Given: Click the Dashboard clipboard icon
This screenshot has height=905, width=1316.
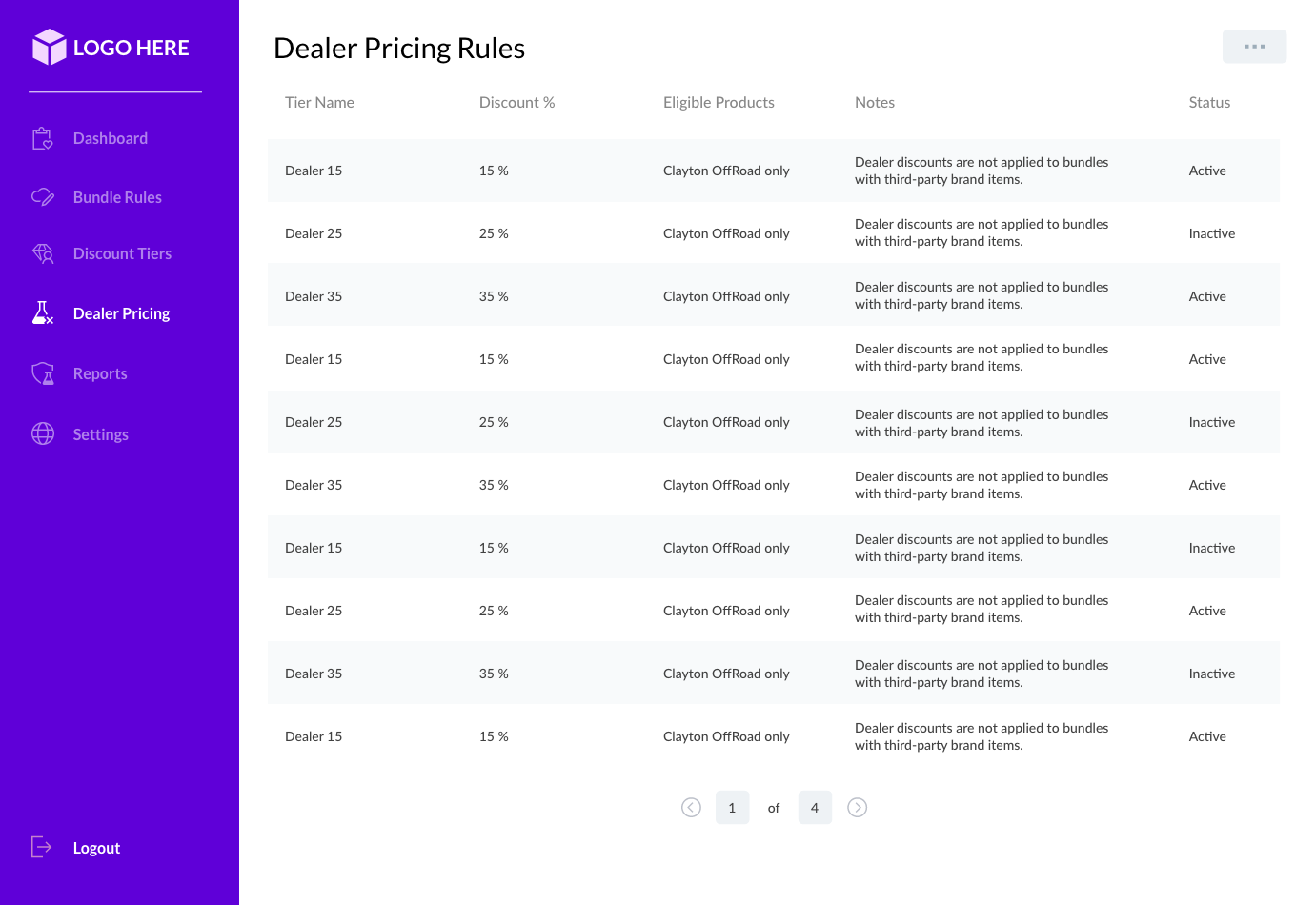Looking at the screenshot, I should click(43, 139).
